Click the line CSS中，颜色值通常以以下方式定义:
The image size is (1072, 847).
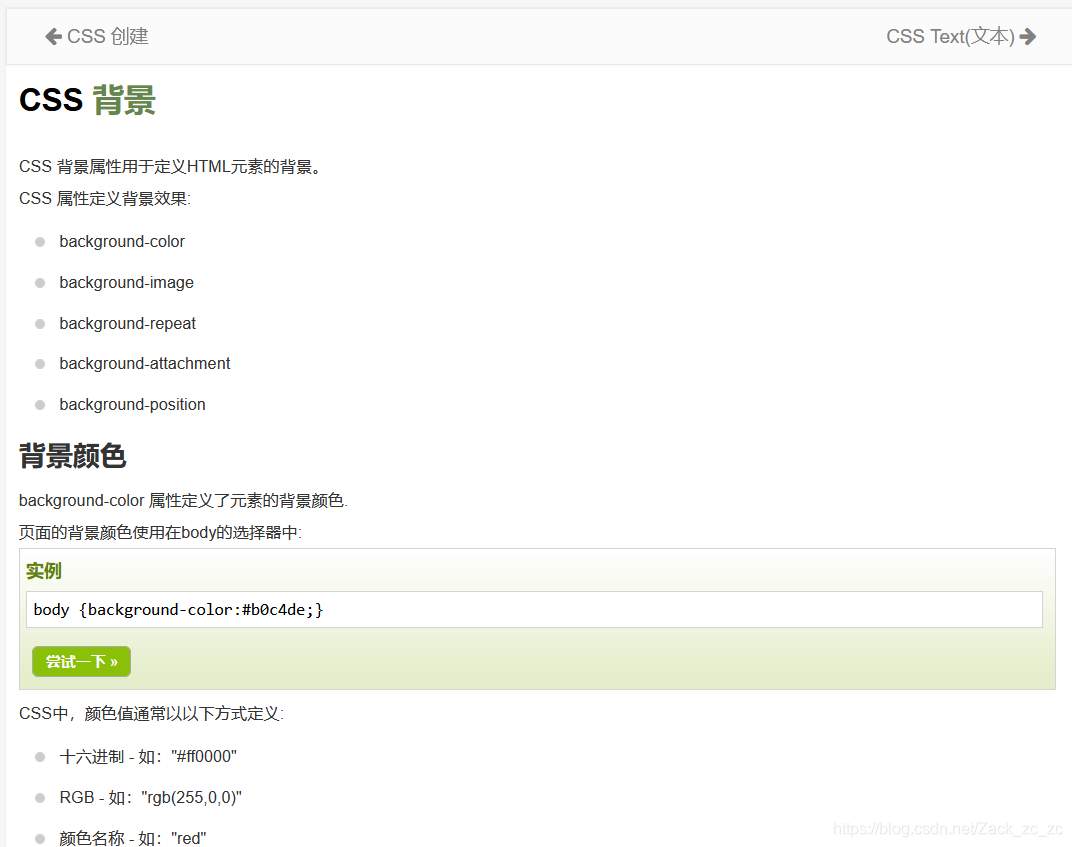(x=151, y=714)
